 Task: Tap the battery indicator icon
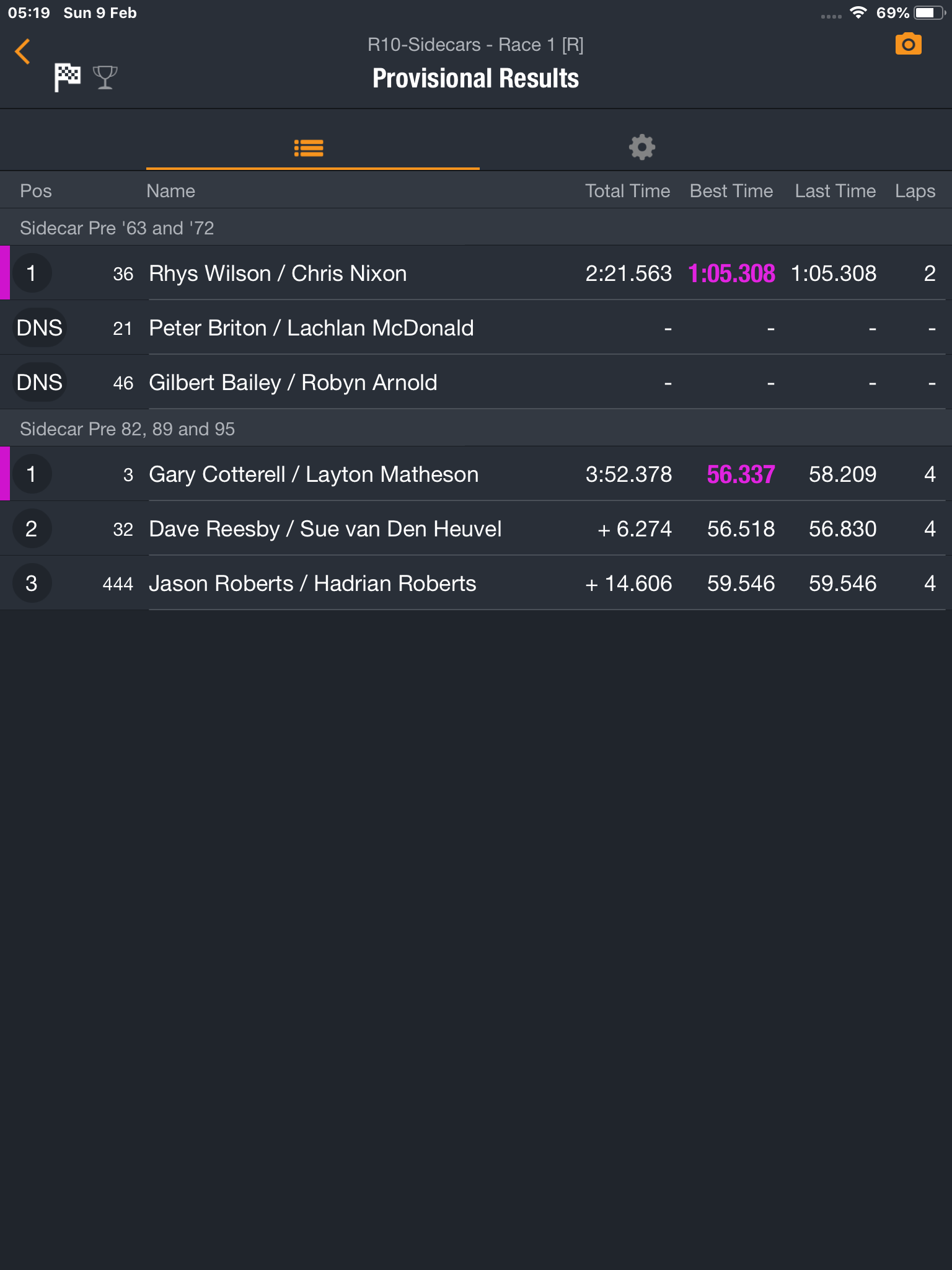click(930, 12)
